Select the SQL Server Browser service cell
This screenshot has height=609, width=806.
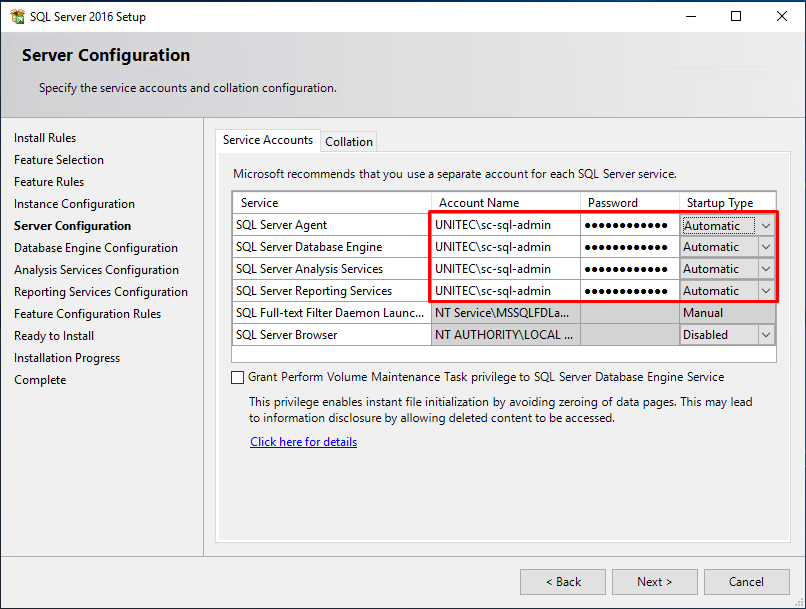pos(332,335)
